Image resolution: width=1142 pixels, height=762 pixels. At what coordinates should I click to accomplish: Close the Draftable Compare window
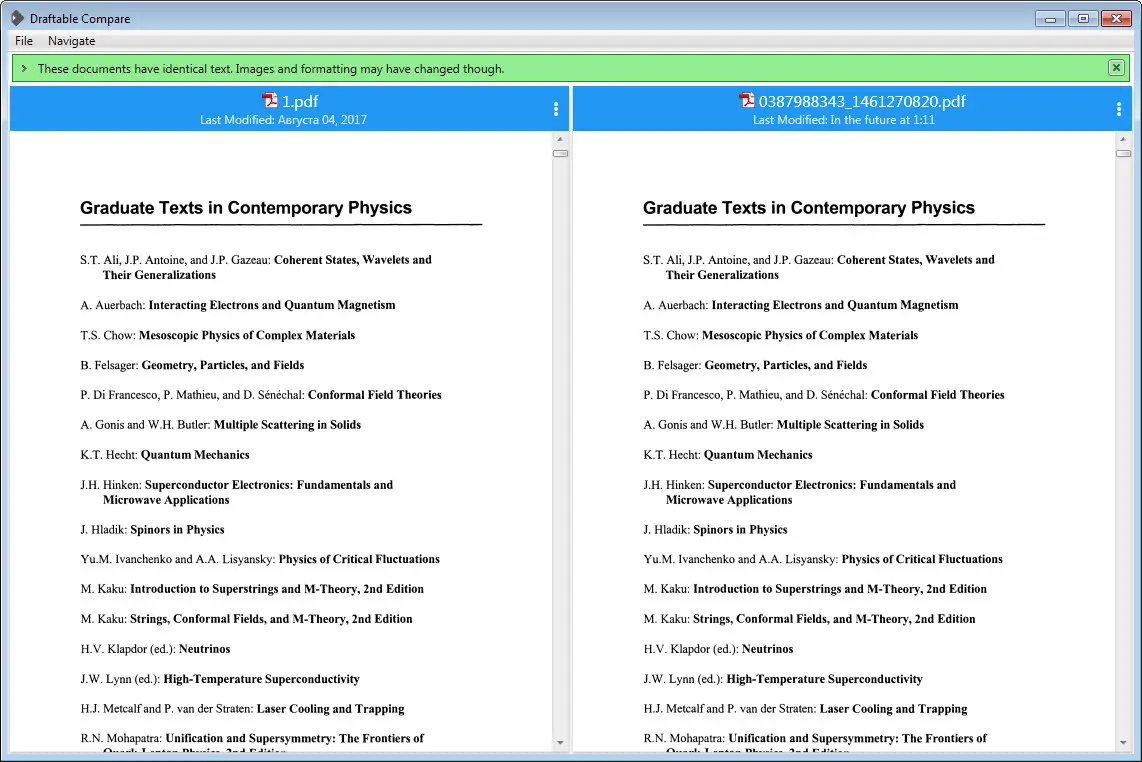(1116, 19)
